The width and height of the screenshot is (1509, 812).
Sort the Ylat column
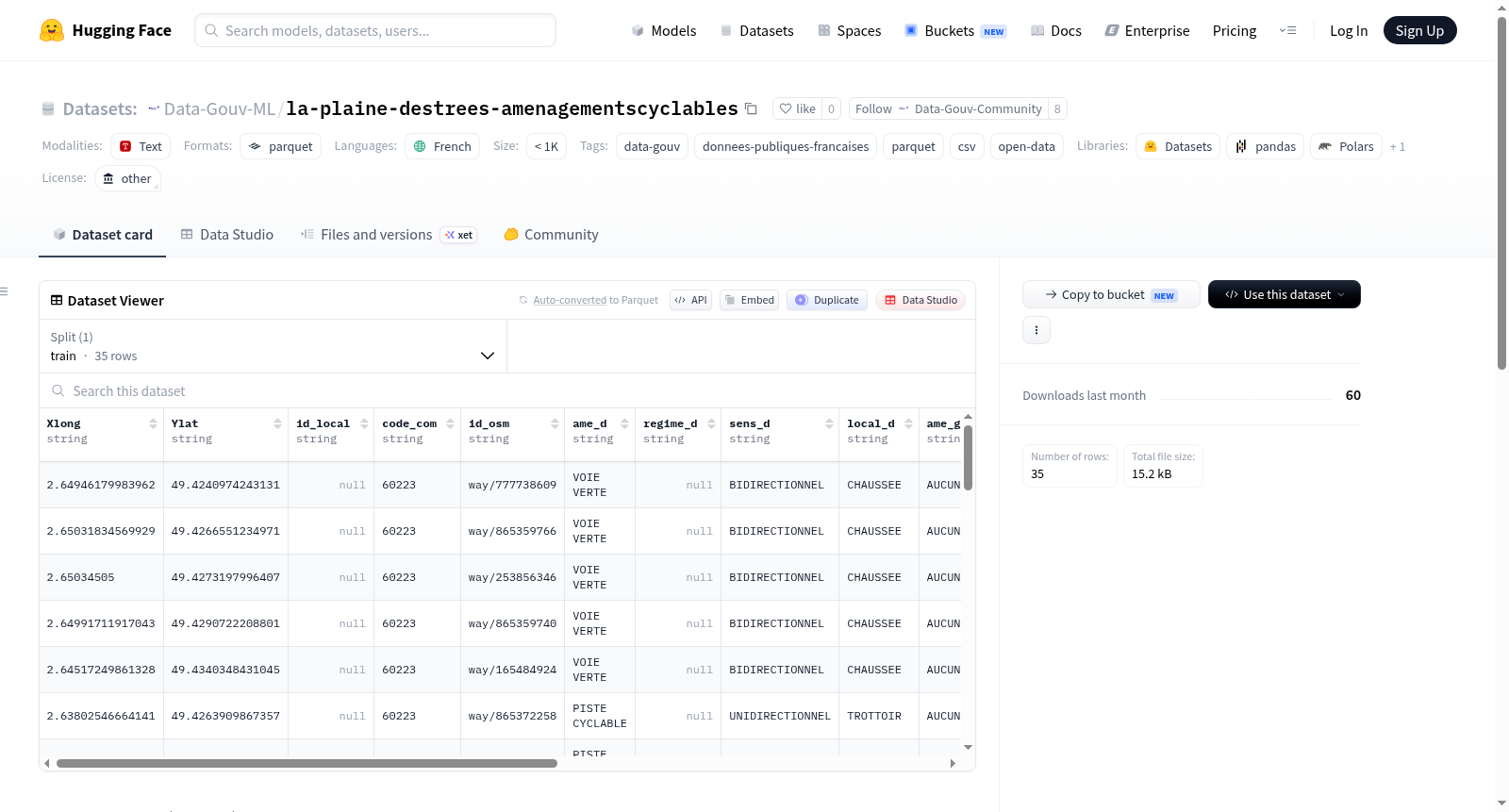point(277,423)
